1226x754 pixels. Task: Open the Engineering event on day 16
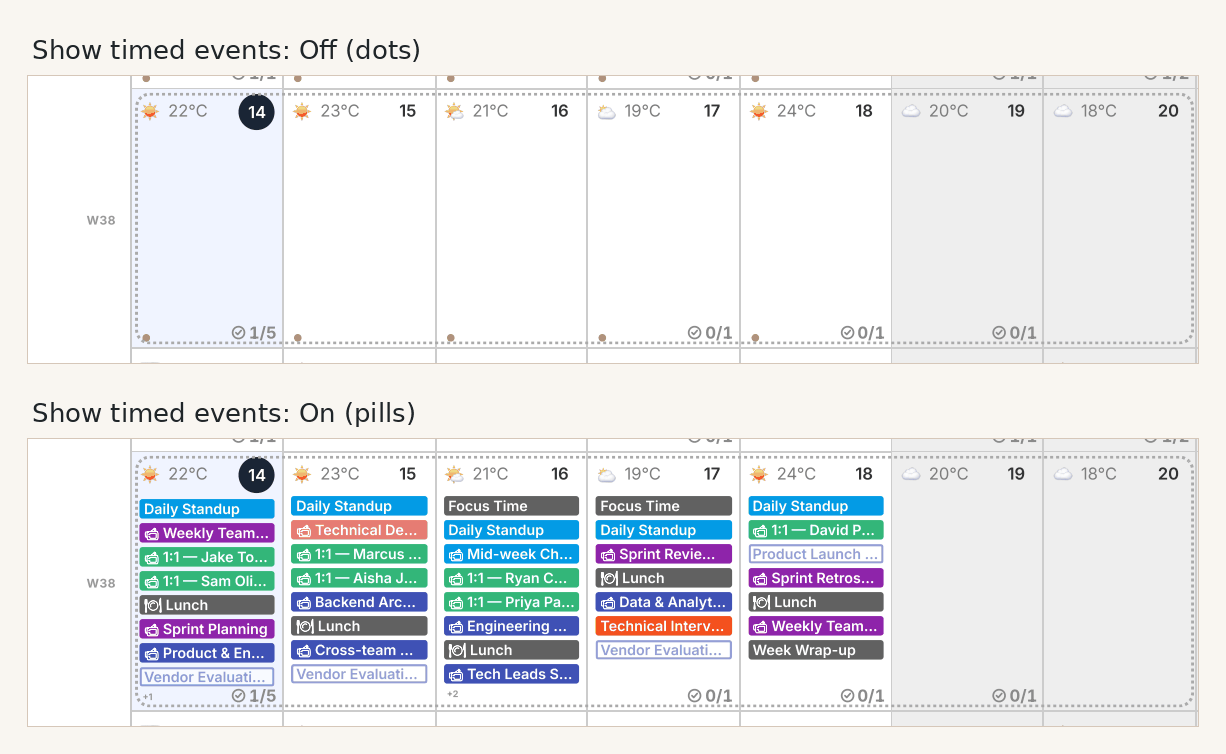[x=512, y=626]
